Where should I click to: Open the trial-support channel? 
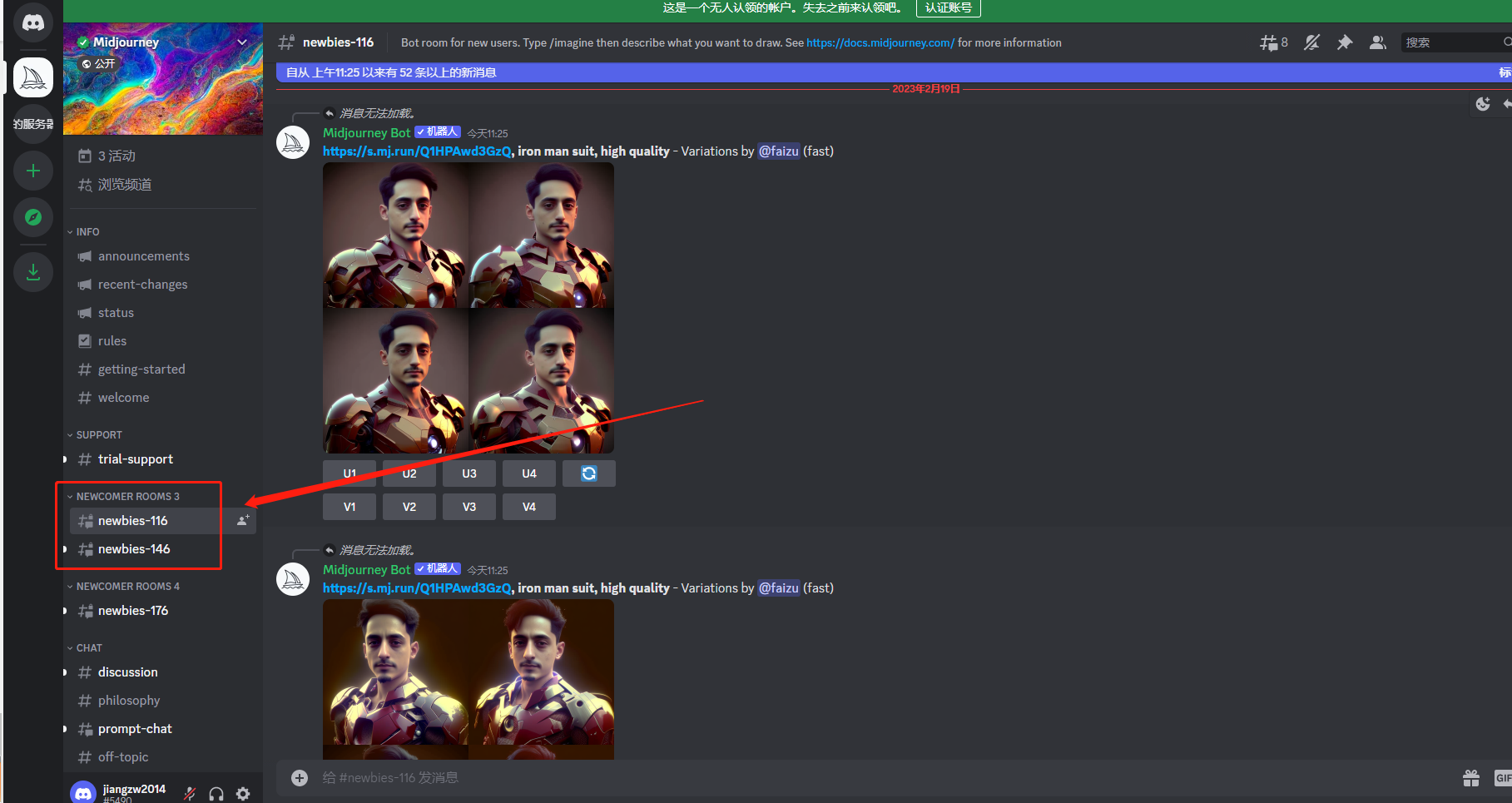tap(162, 459)
